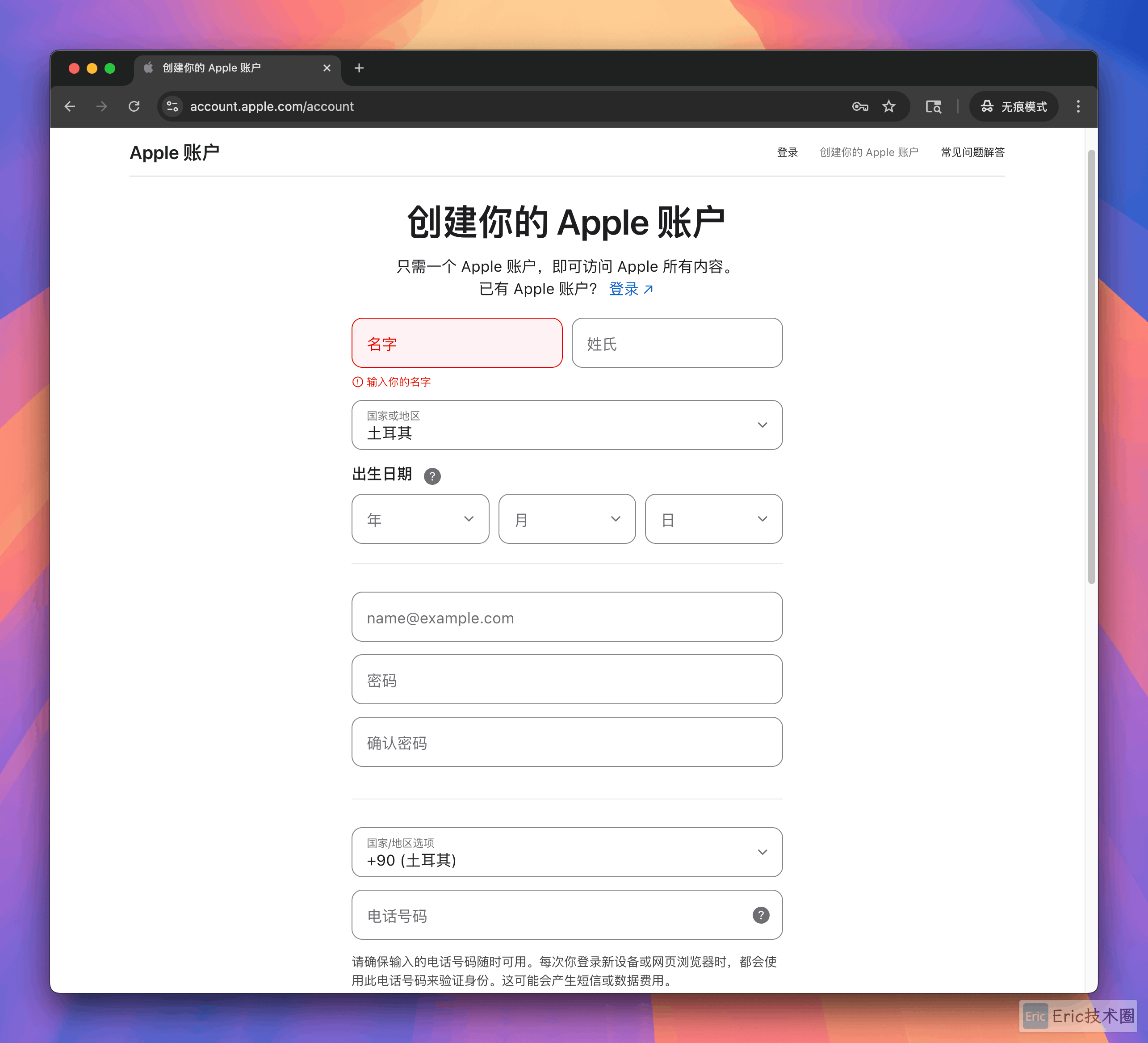Click the page vertical scrollbar thumb

pos(1091,367)
